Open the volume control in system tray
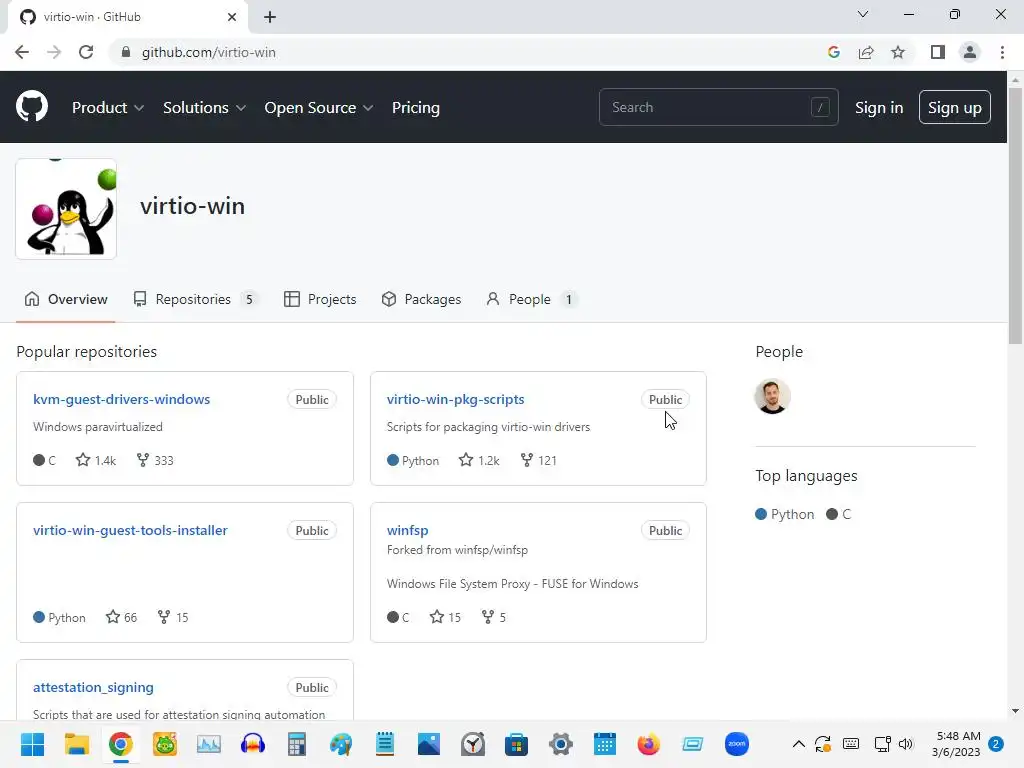 pyautogui.click(x=906, y=744)
